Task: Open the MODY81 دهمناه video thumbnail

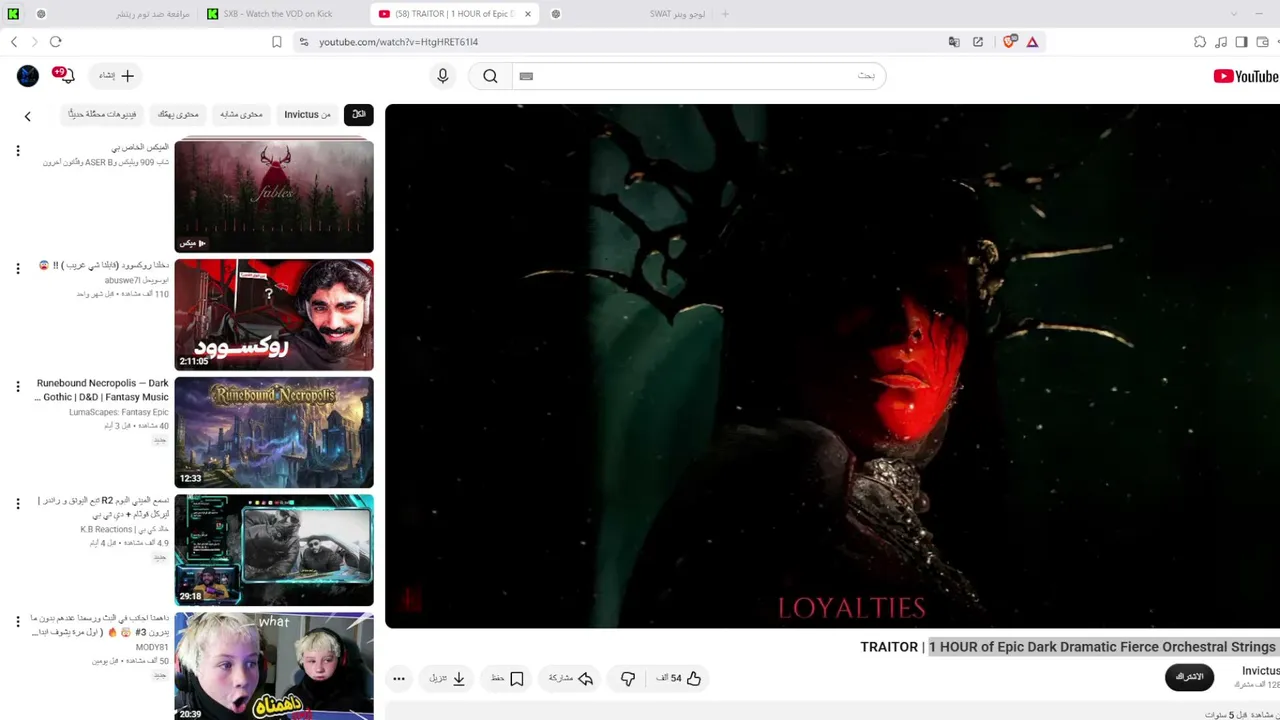Action: tap(274, 666)
